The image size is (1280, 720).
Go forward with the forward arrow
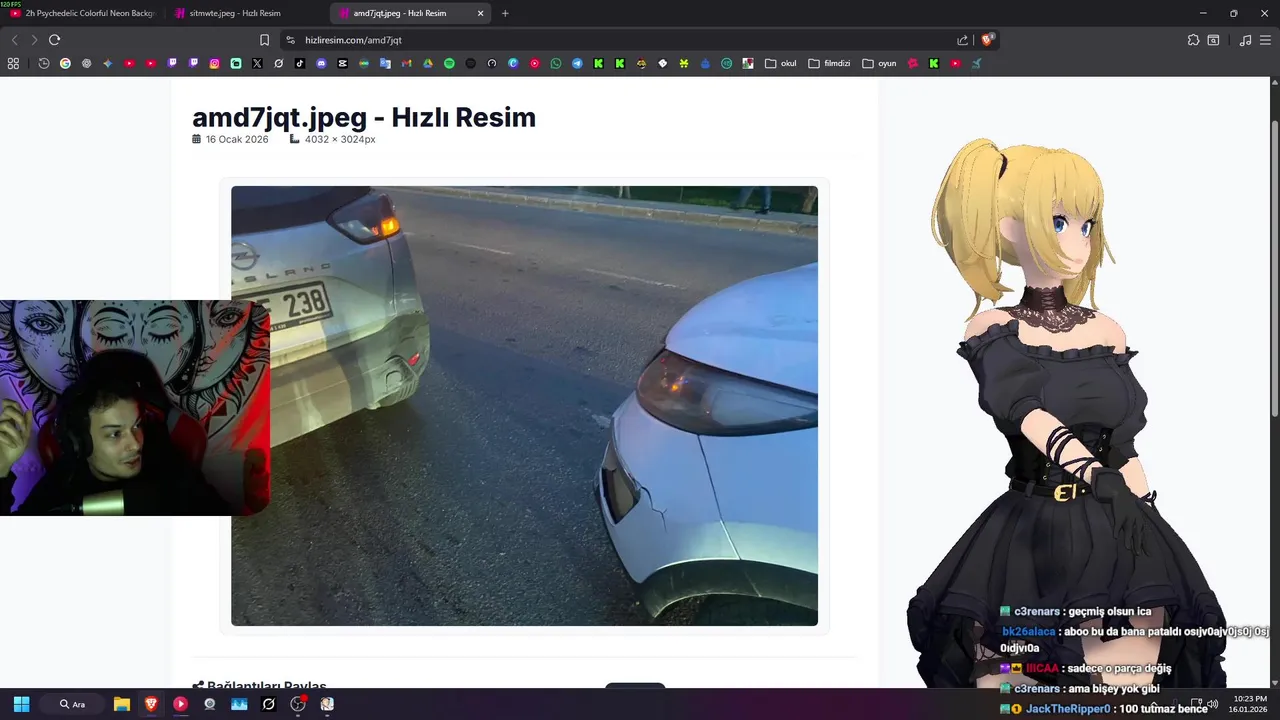(x=34, y=40)
